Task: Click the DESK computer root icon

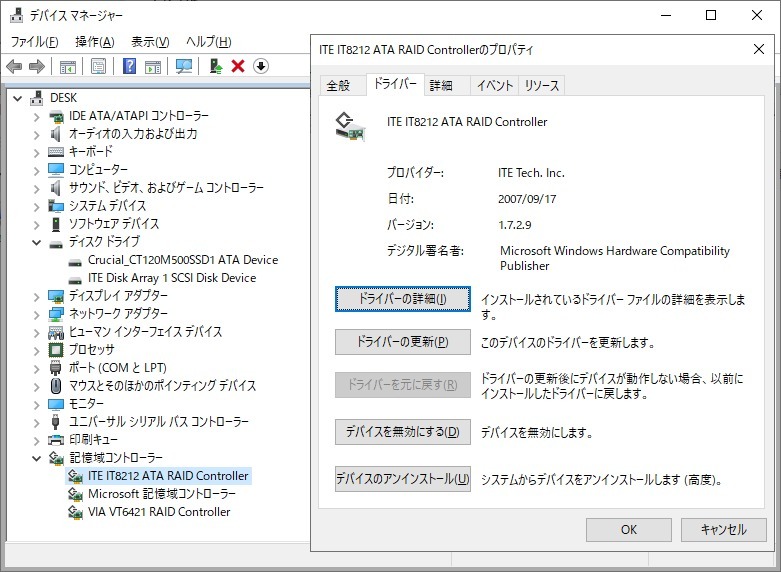Action: click(37, 98)
